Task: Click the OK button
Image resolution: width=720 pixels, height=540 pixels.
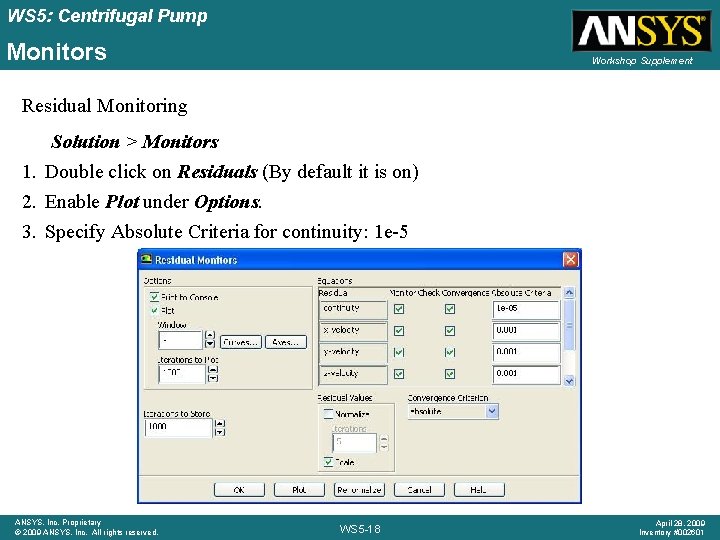Action: pos(239,489)
